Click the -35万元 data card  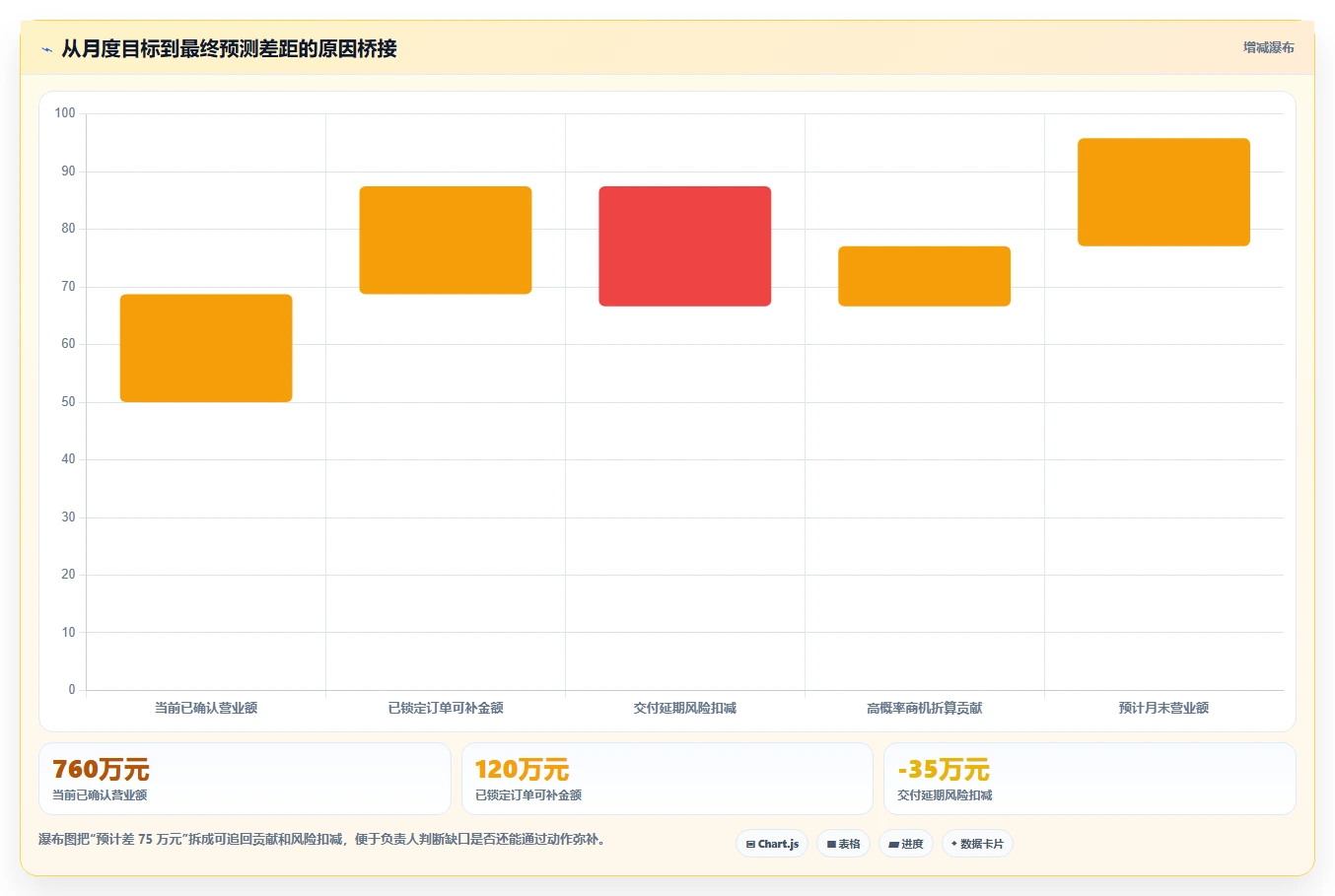1089,779
